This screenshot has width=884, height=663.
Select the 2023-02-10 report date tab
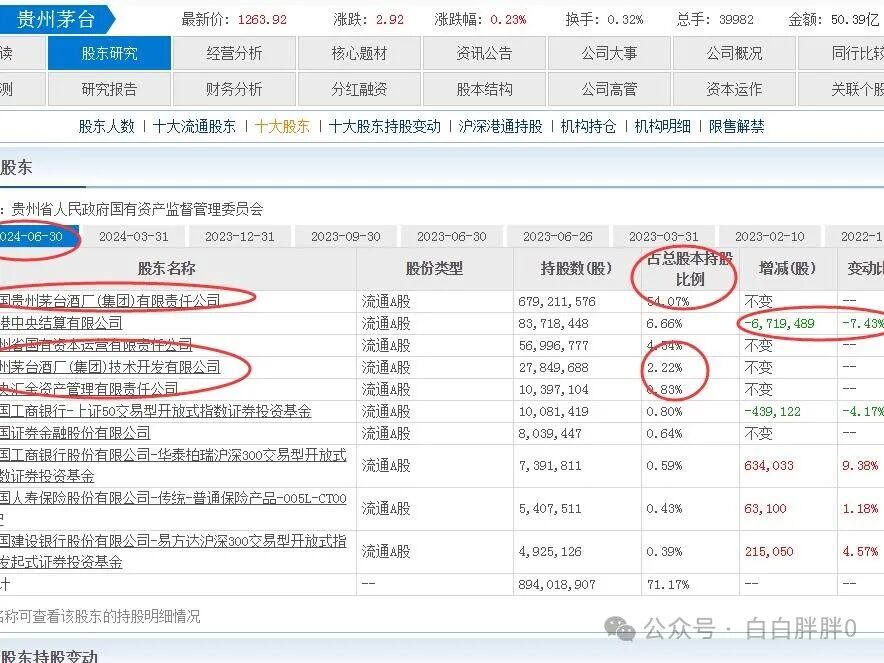pyautogui.click(x=770, y=237)
